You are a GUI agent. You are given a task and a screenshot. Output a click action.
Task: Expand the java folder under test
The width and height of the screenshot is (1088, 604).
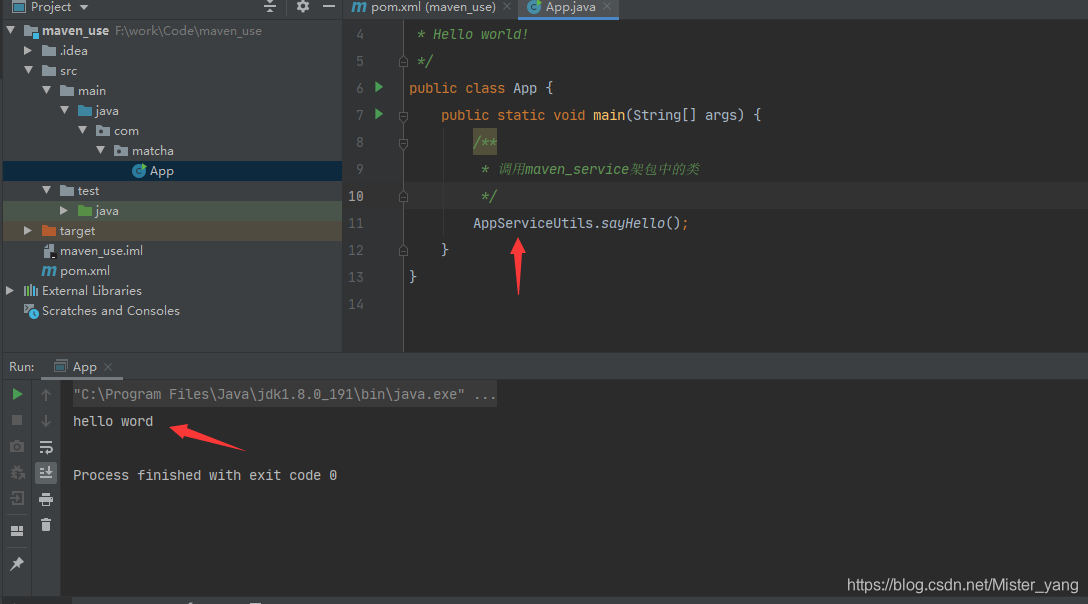tap(64, 210)
